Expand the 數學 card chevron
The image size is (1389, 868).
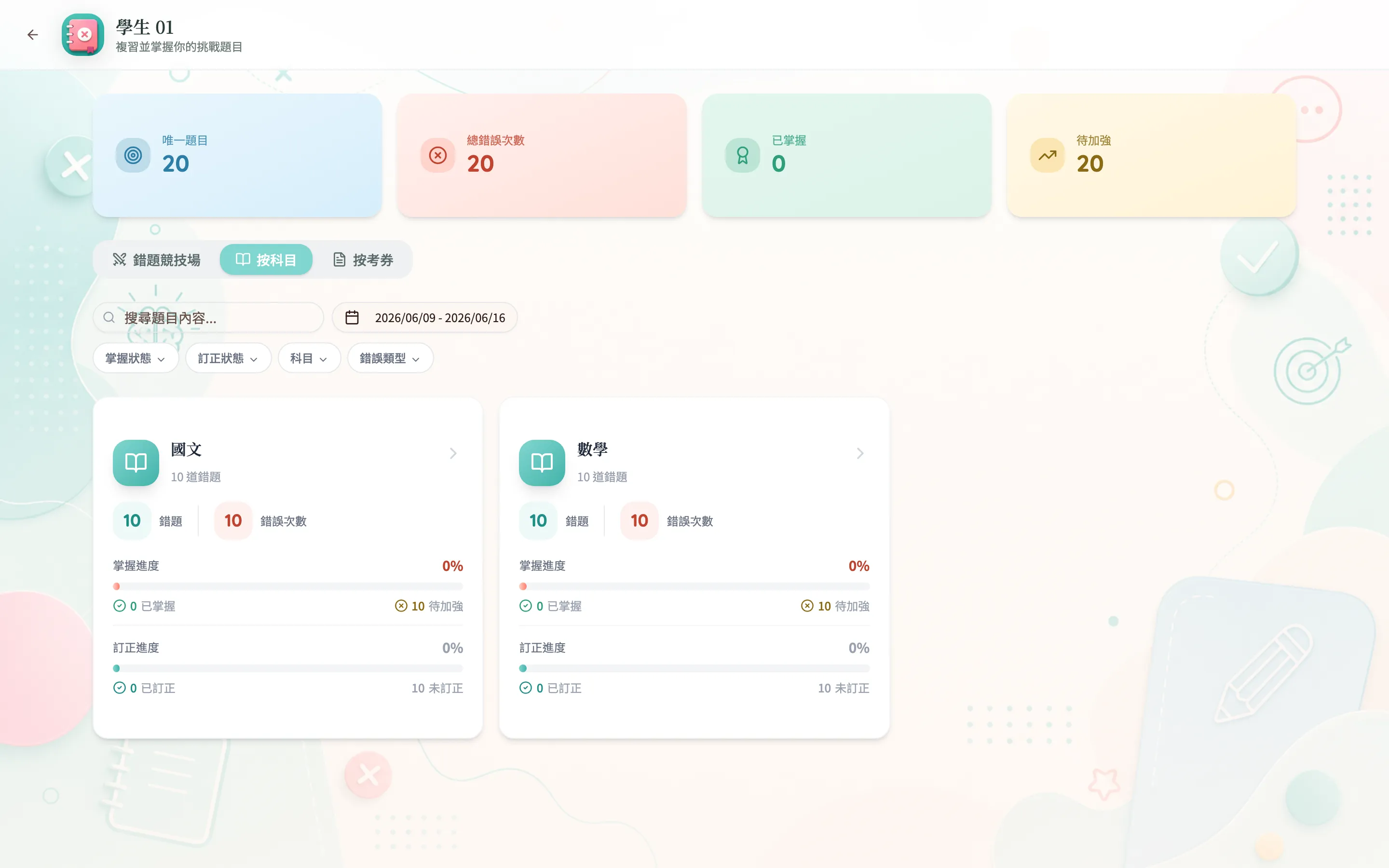[x=860, y=453]
